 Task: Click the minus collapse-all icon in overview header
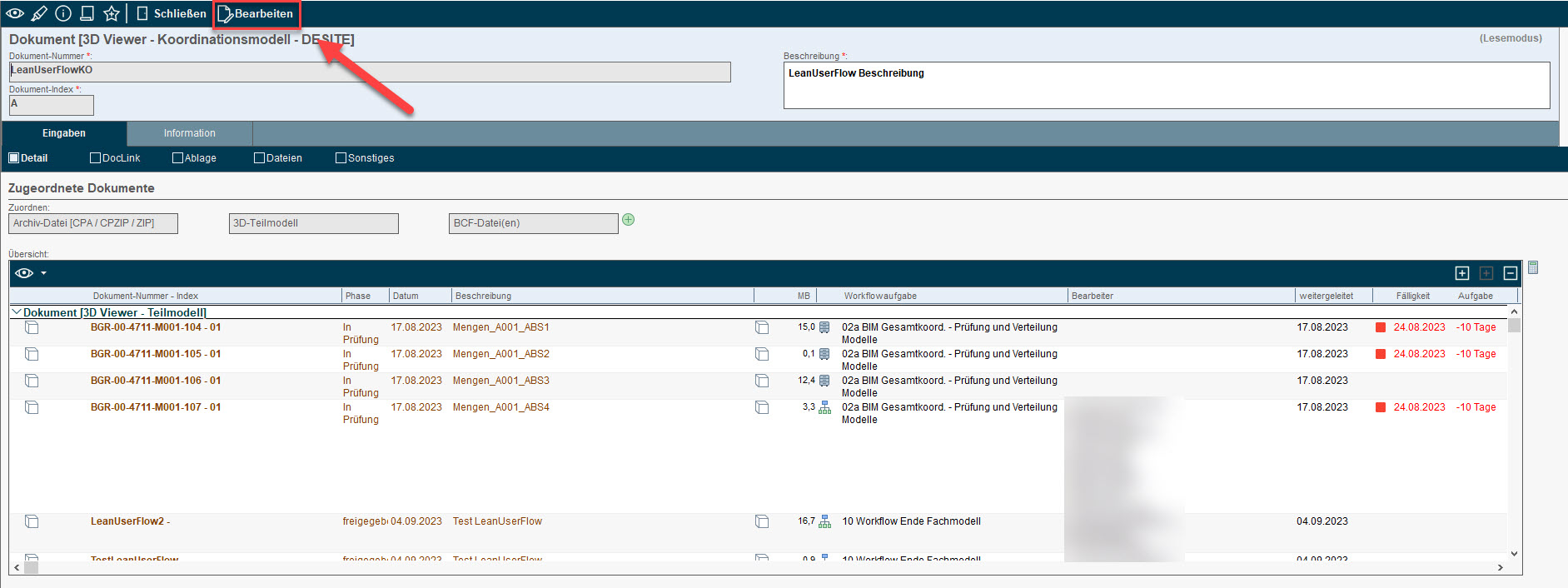coord(1511,273)
